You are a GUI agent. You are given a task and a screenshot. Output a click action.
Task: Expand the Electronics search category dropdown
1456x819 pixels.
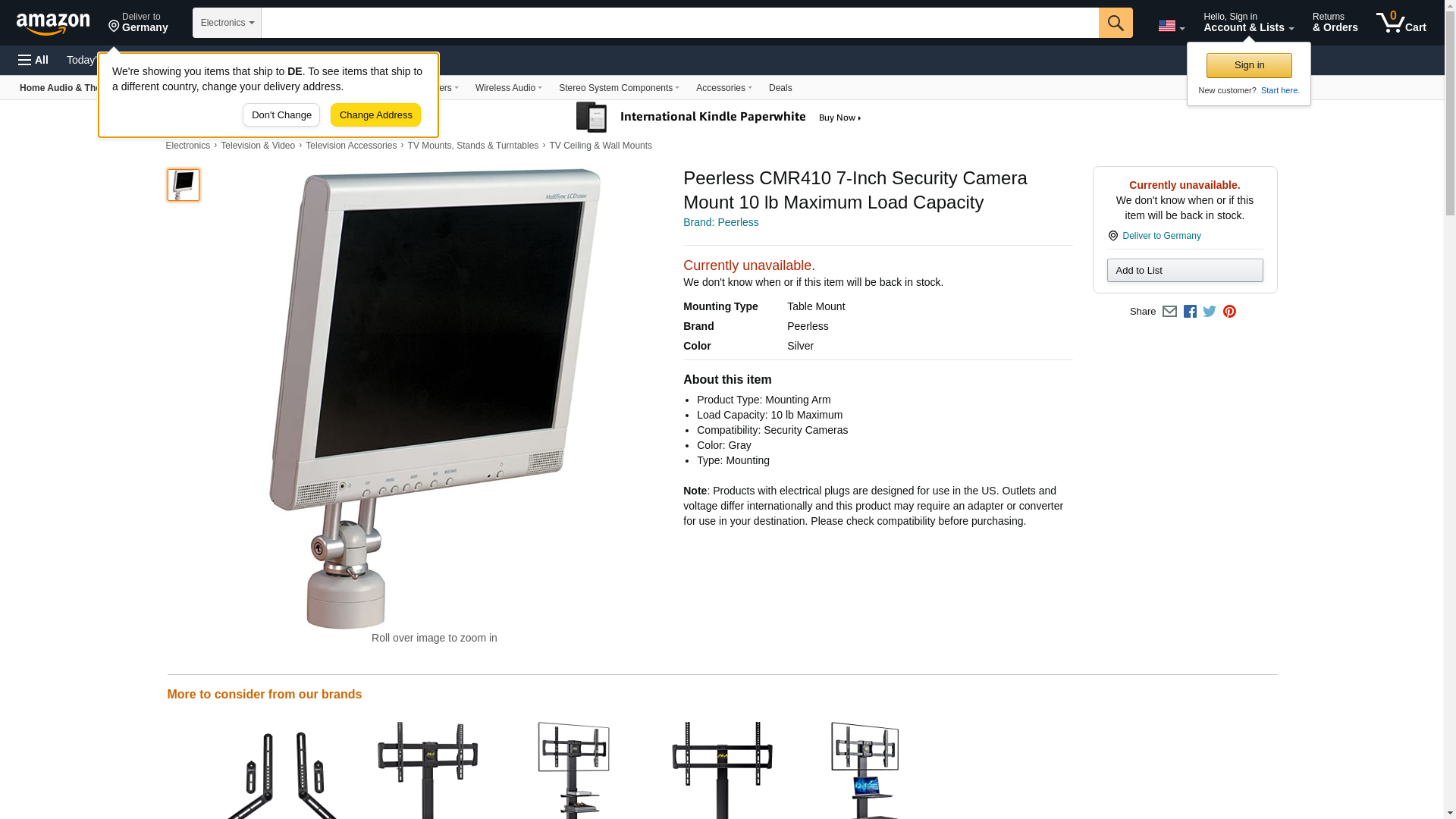click(227, 23)
